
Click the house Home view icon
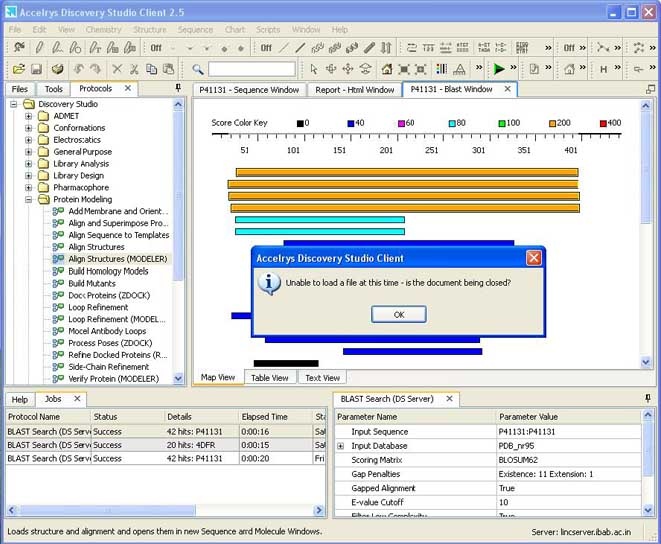click(387, 69)
